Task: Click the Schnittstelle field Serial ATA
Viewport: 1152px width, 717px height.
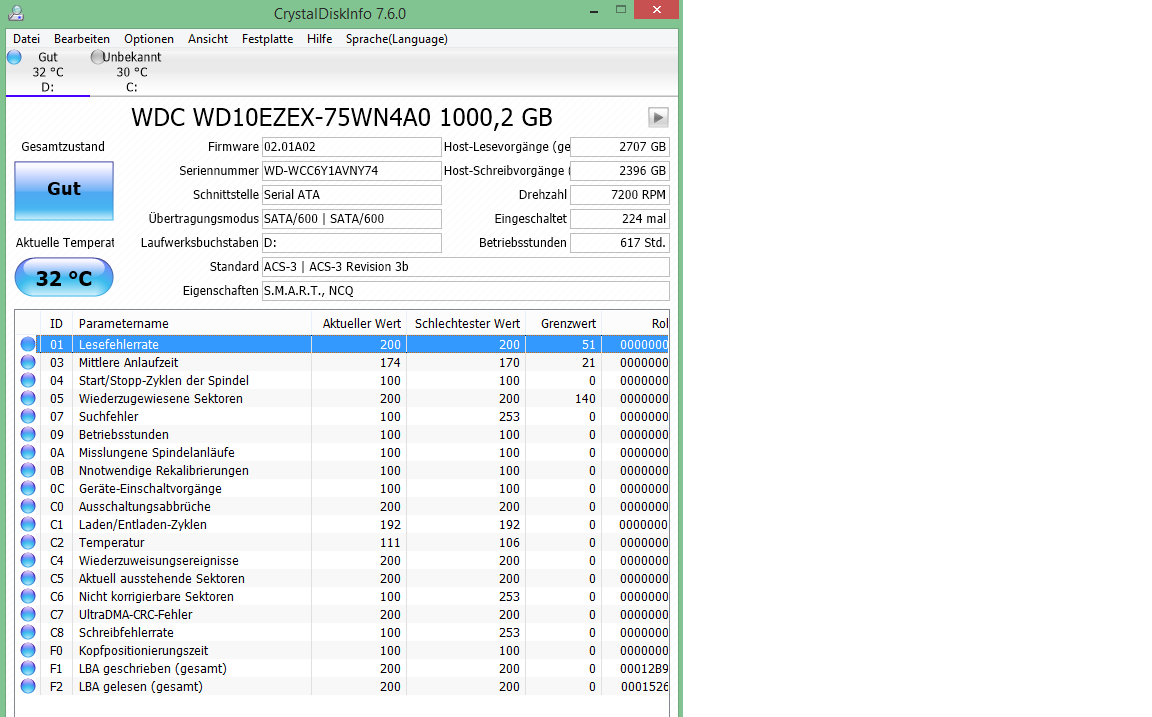Action: pyautogui.click(x=351, y=195)
